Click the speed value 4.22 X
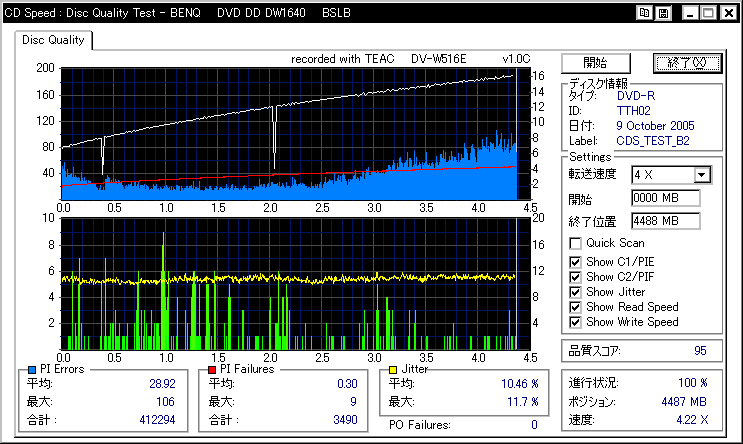This screenshot has height=444, width=743. point(692,420)
